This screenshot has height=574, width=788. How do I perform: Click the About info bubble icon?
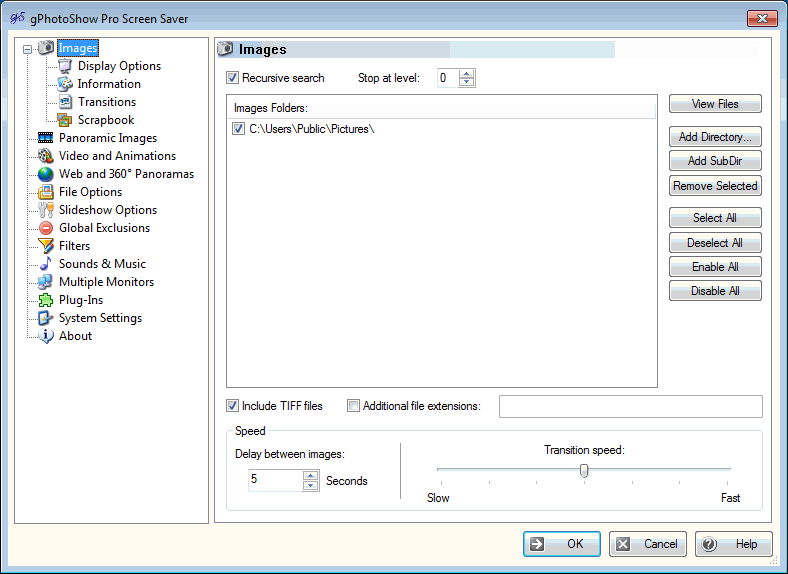point(46,336)
